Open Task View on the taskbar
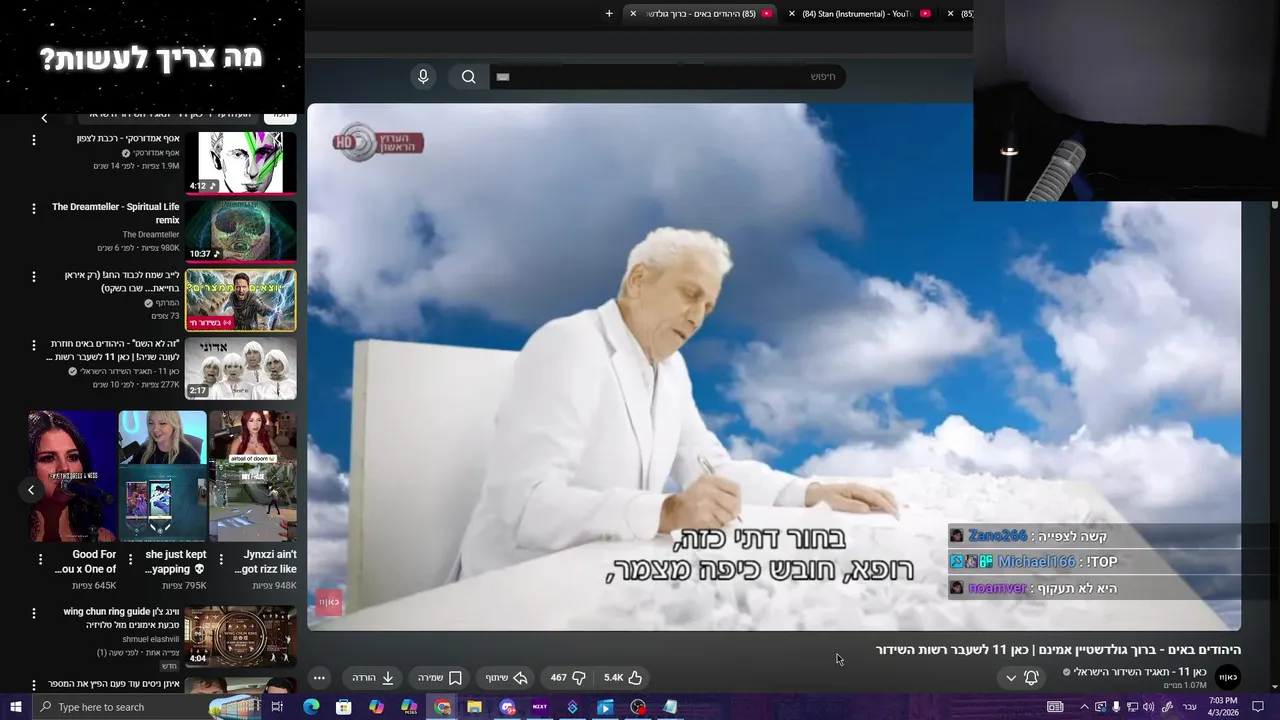Viewport: 1280px width, 720px height. pyautogui.click(x=277, y=707)
